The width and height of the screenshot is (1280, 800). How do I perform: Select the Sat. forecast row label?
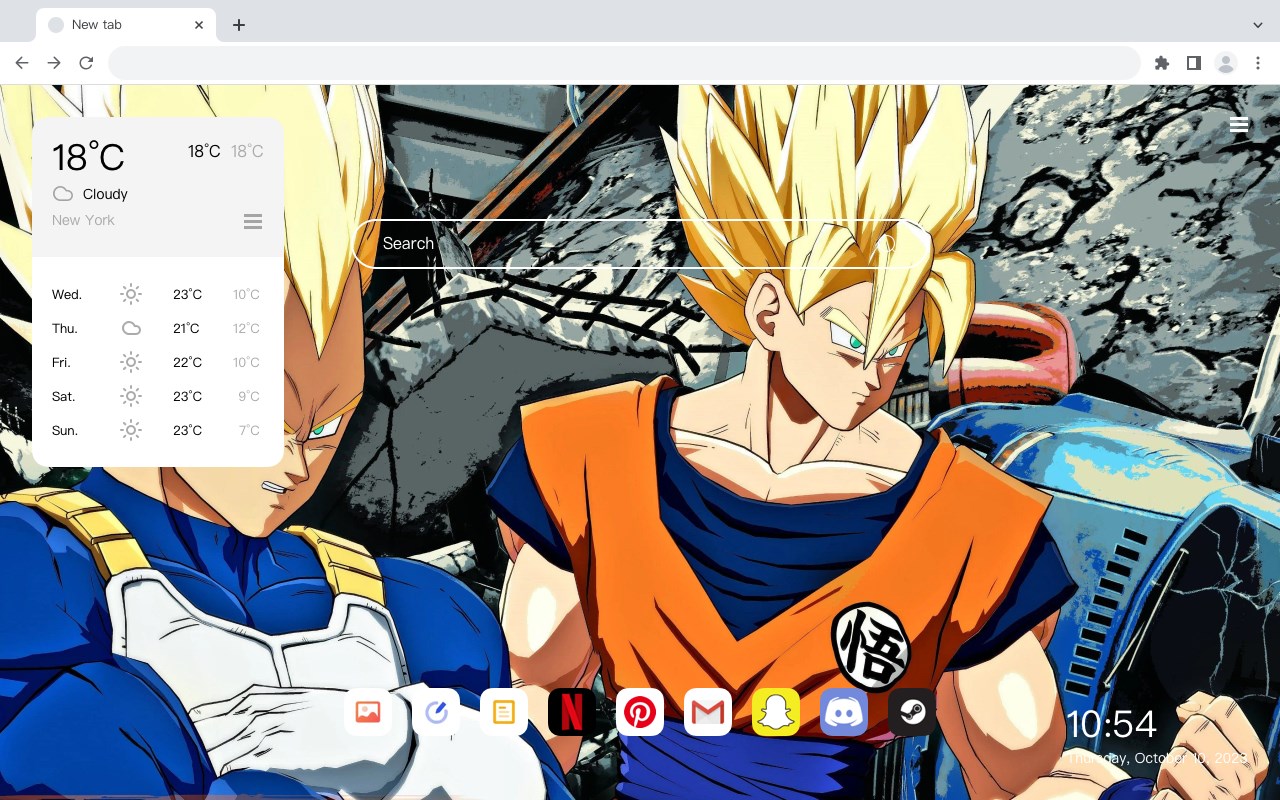(64, 396)
